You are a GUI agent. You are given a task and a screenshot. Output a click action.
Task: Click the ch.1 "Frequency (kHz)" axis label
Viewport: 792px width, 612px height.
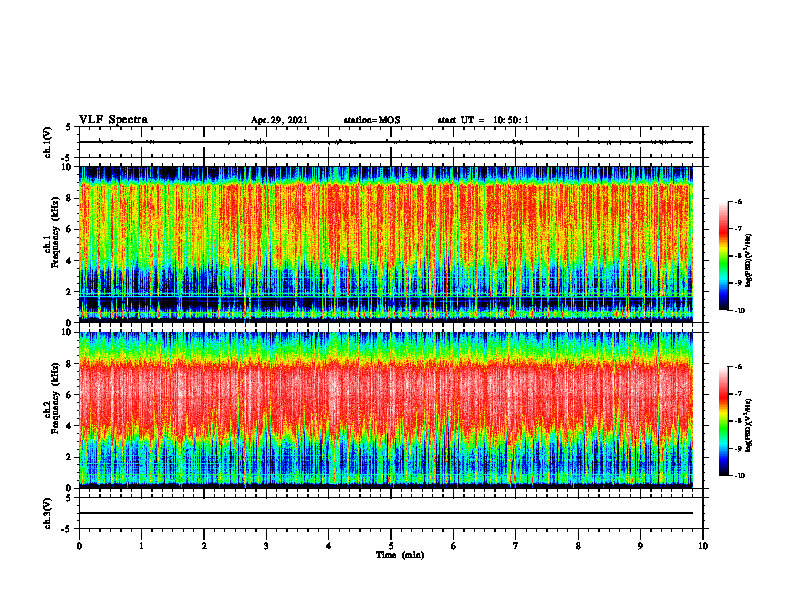coord(56,232)
